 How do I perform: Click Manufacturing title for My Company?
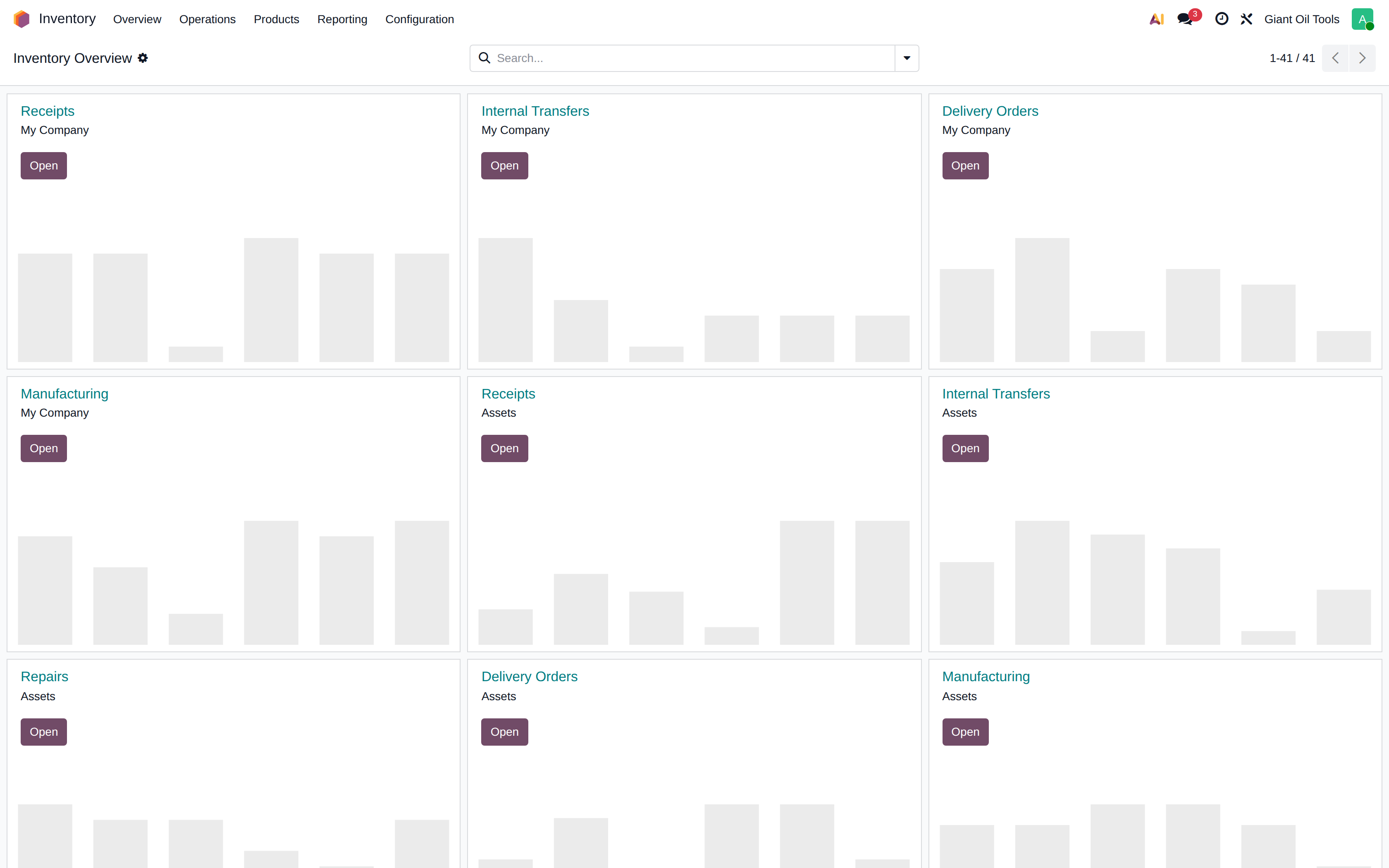(64, 394)
